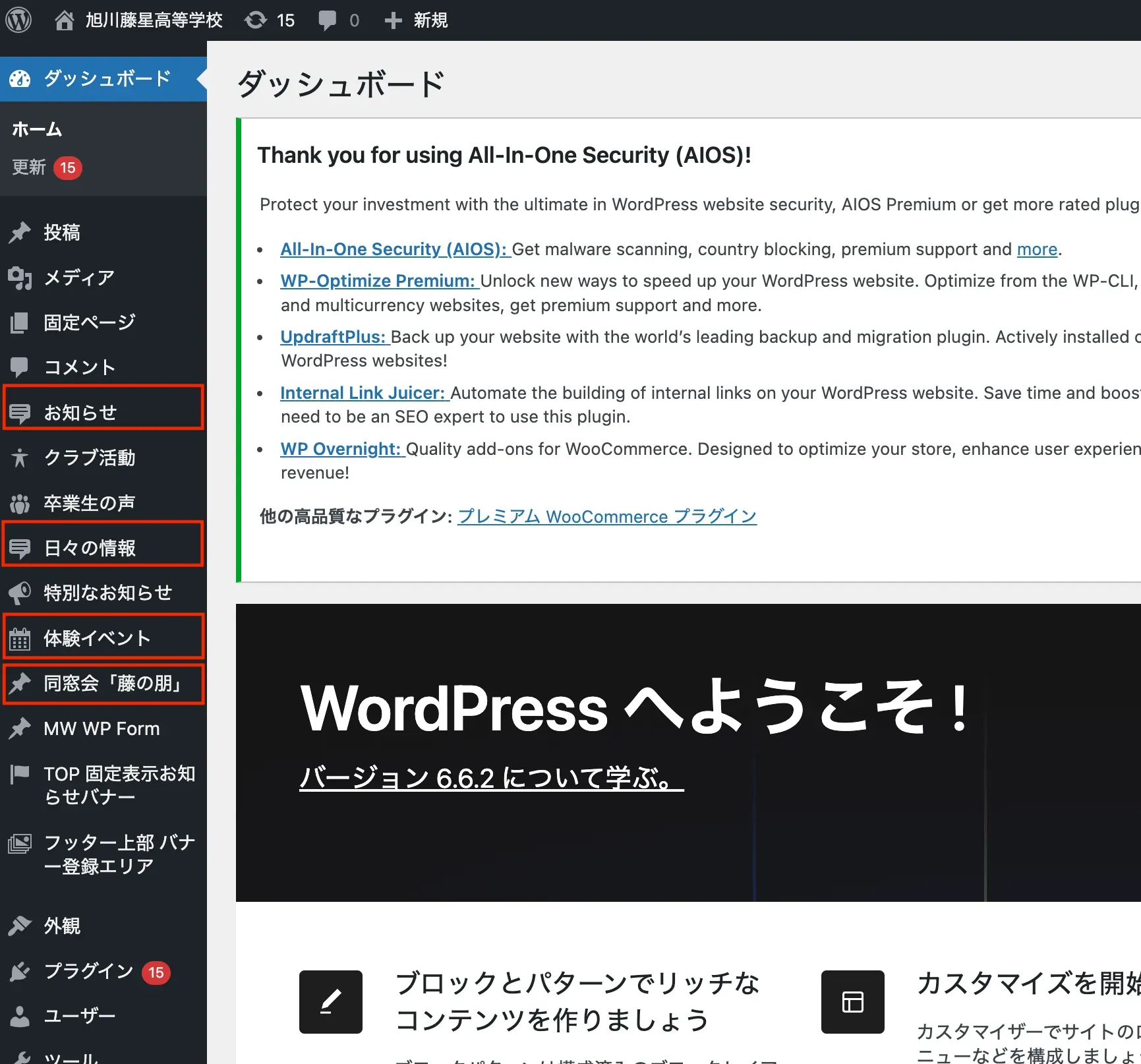1141x1064 pixels.
Task: Click the WordPress logo icon
Action: click(19, 20)
